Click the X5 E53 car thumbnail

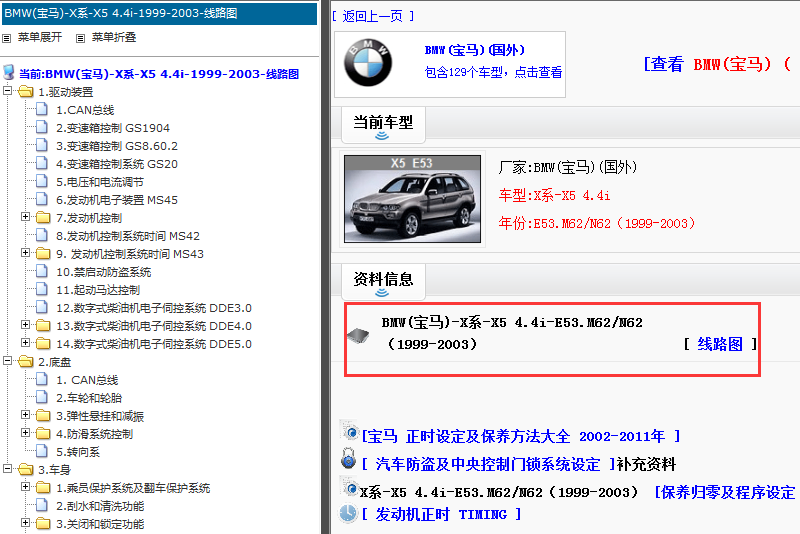pyautogui.click(x=412, y=199)
